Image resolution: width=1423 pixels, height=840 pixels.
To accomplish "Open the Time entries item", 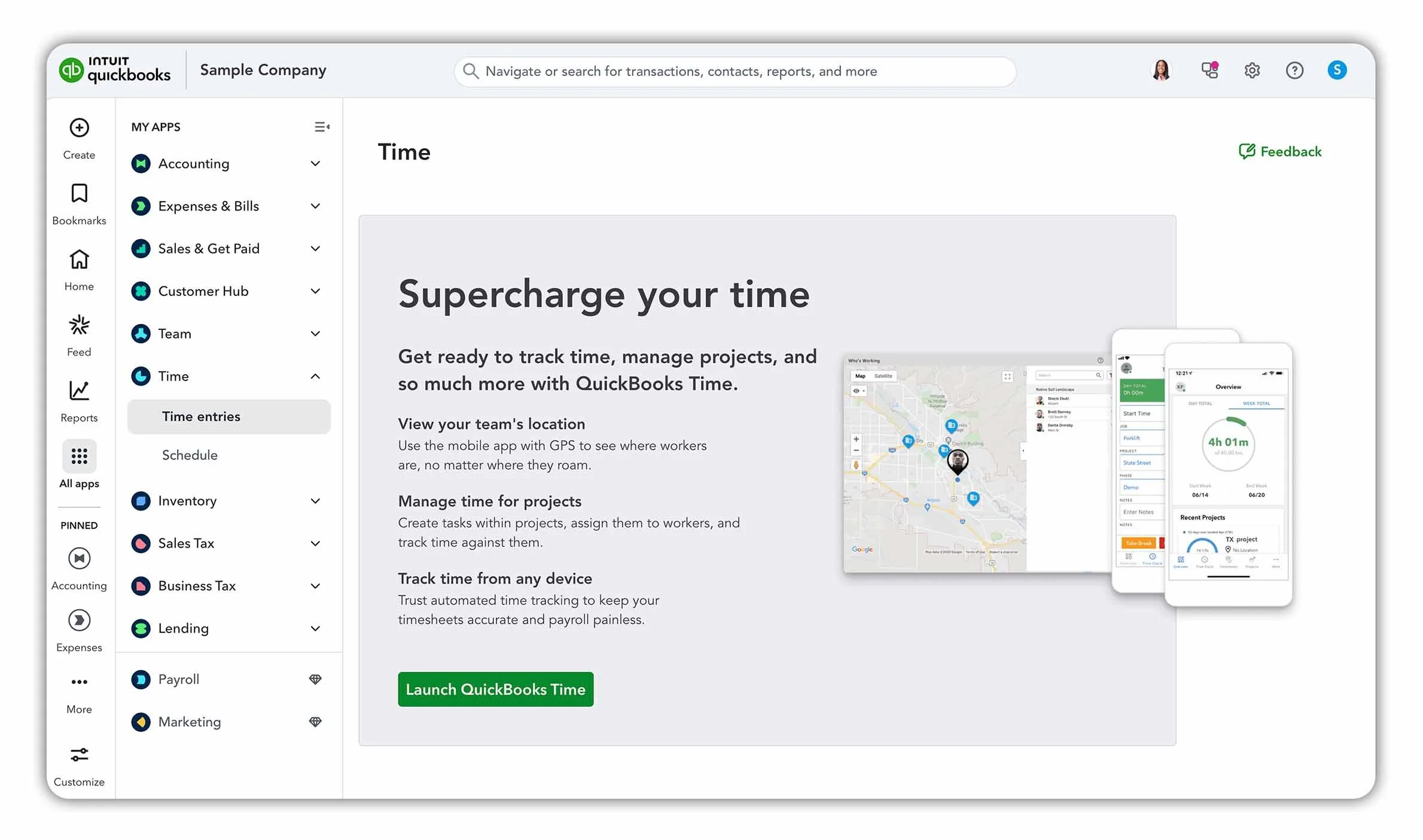I will point(201,417).
